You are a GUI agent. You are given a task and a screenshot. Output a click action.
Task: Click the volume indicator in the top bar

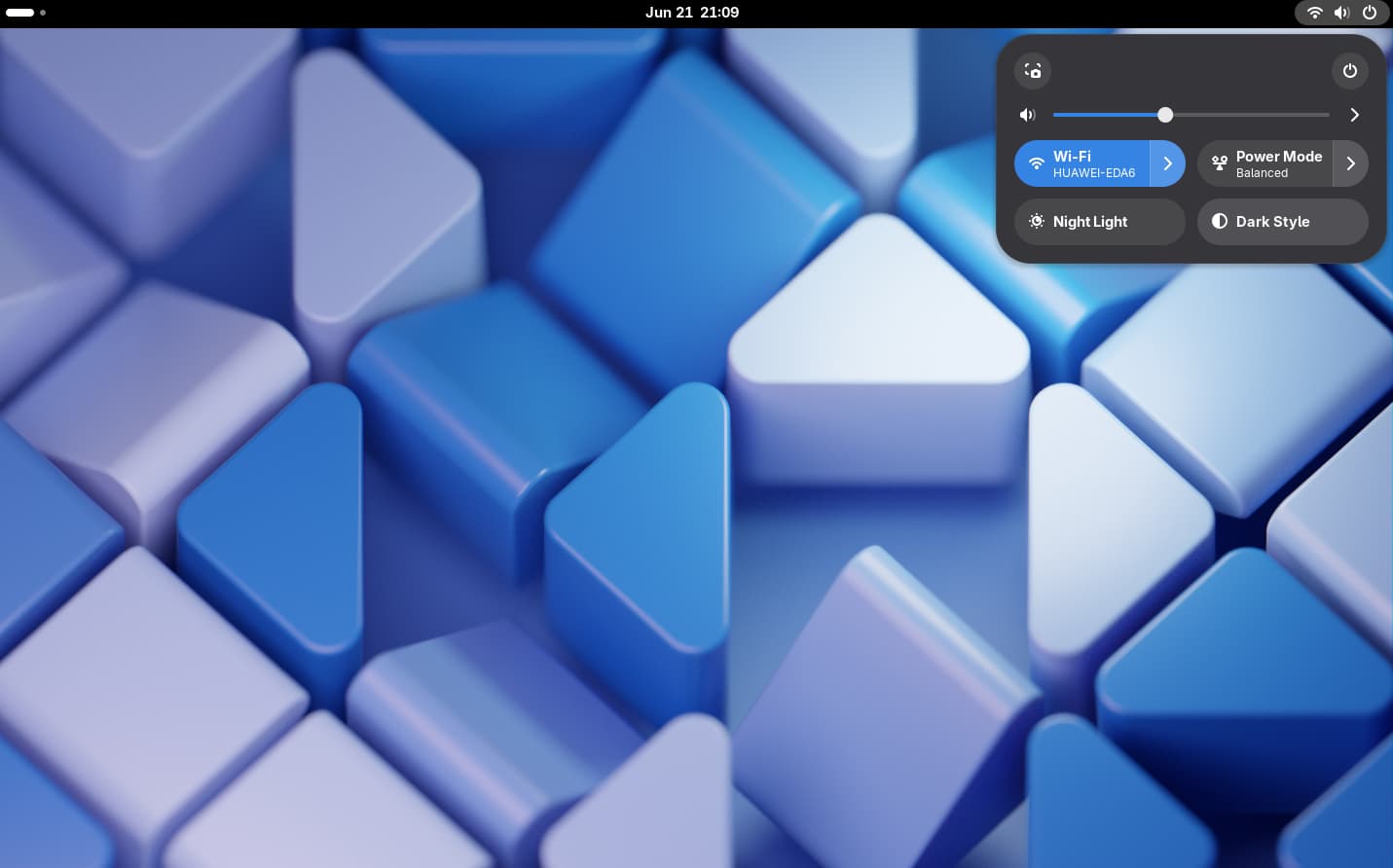[1341, 13]
